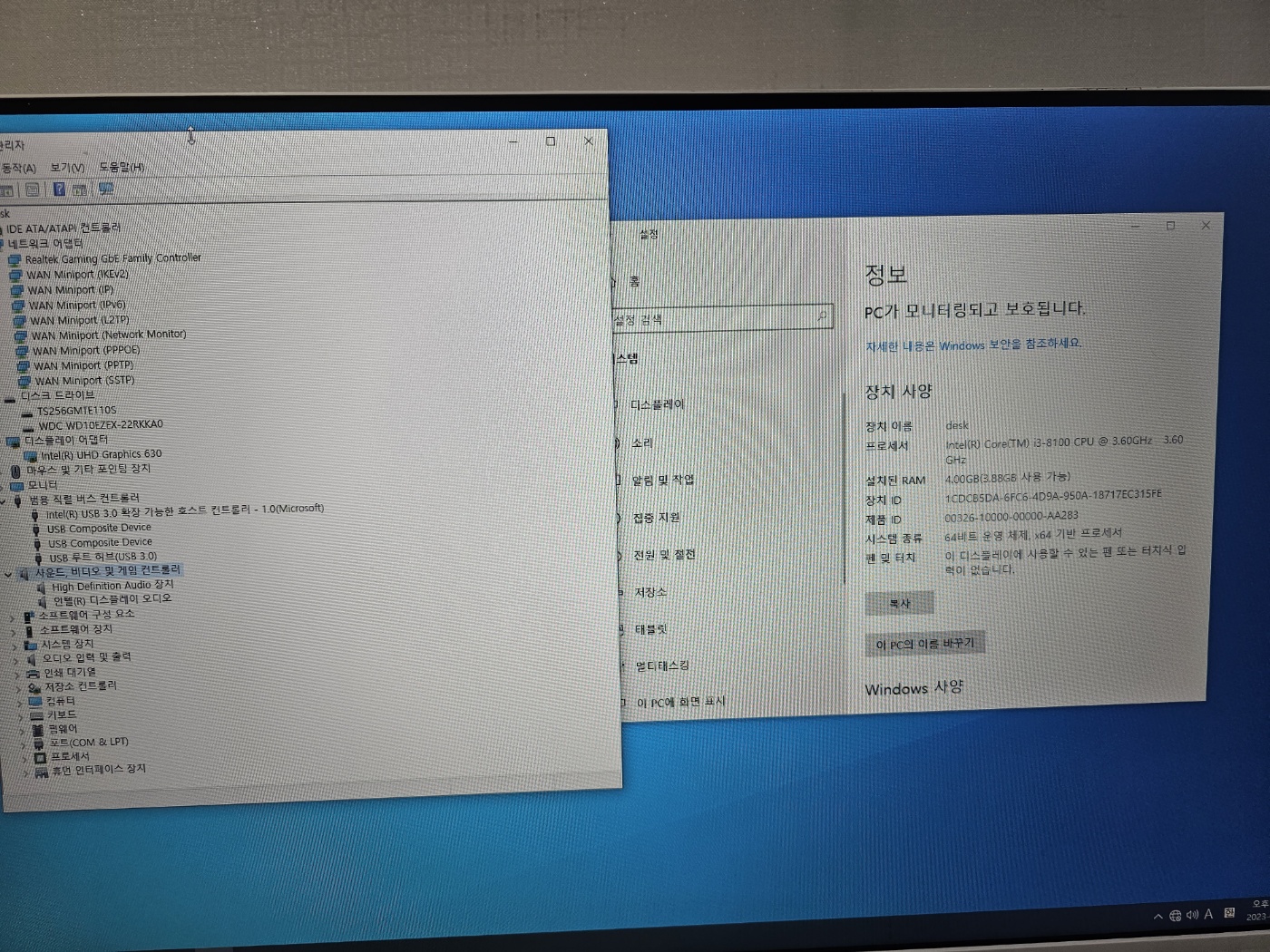The height and width of the screenshot is (952, 1270).
Task: Open 멀티태스킹 in Settings sidebar
Action: 662,666
